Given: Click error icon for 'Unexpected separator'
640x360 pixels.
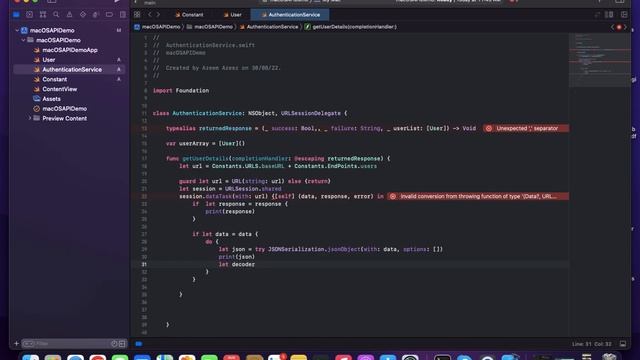Looking at the screenshot, I should [489, 128].
